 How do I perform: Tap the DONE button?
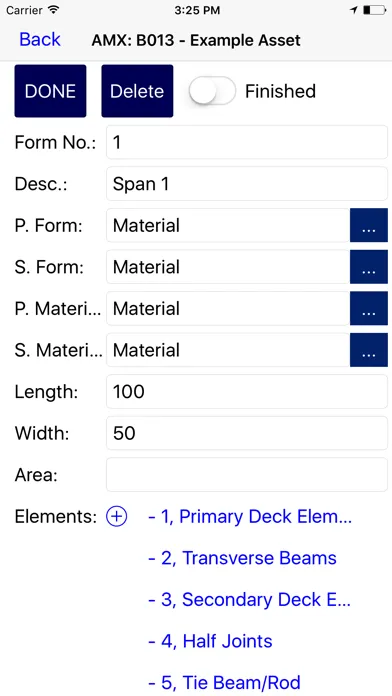tap(50, 91)
